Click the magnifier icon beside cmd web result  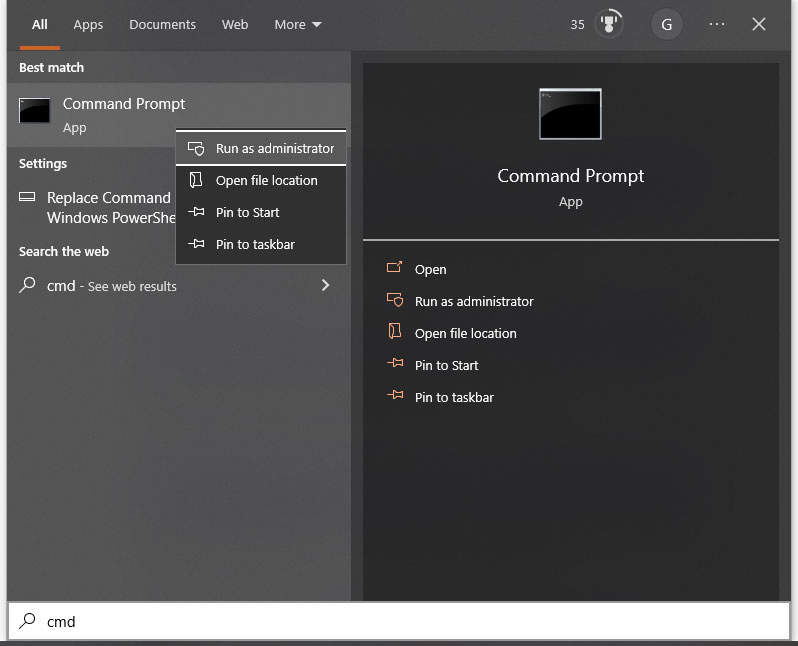(x=27, y=285)
